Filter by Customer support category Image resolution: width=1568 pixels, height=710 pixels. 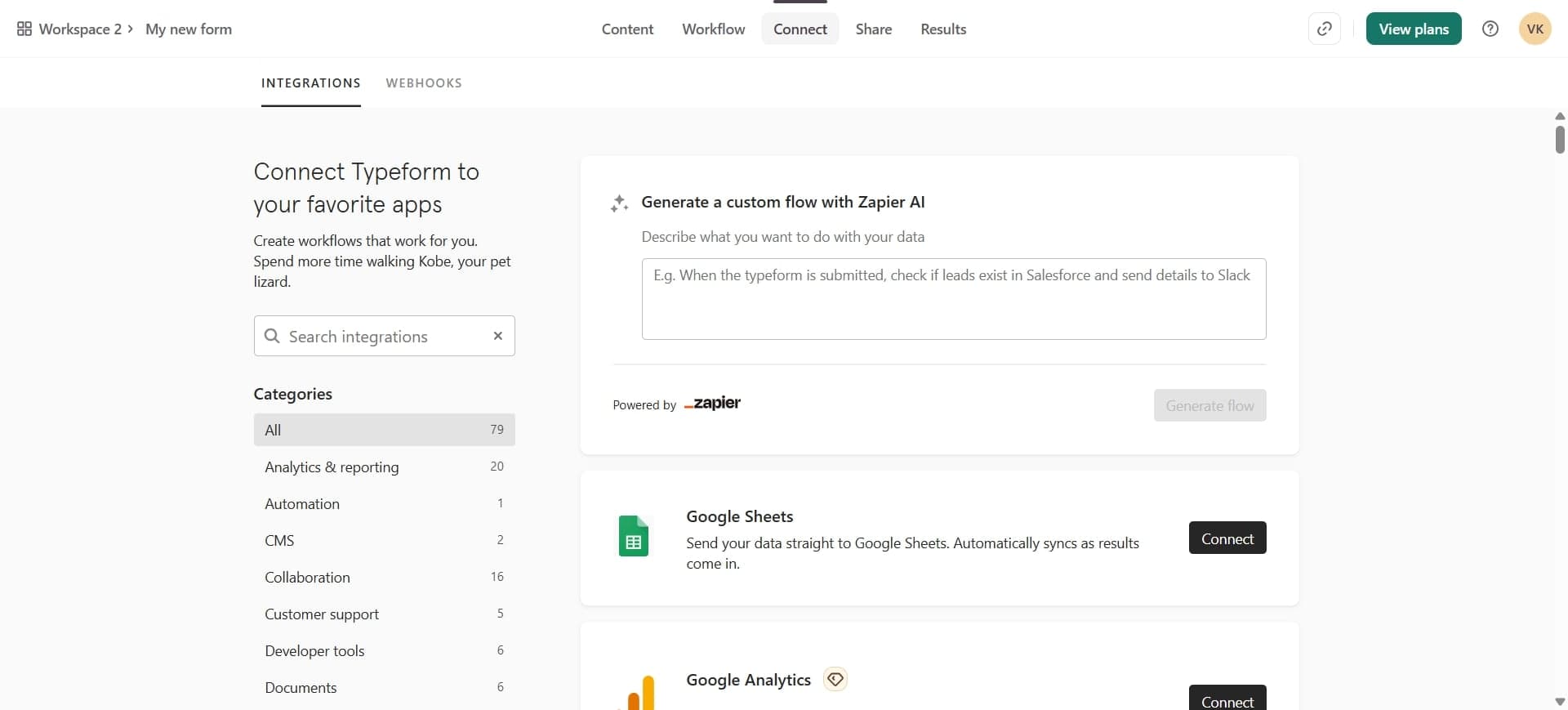pos(385,614)
